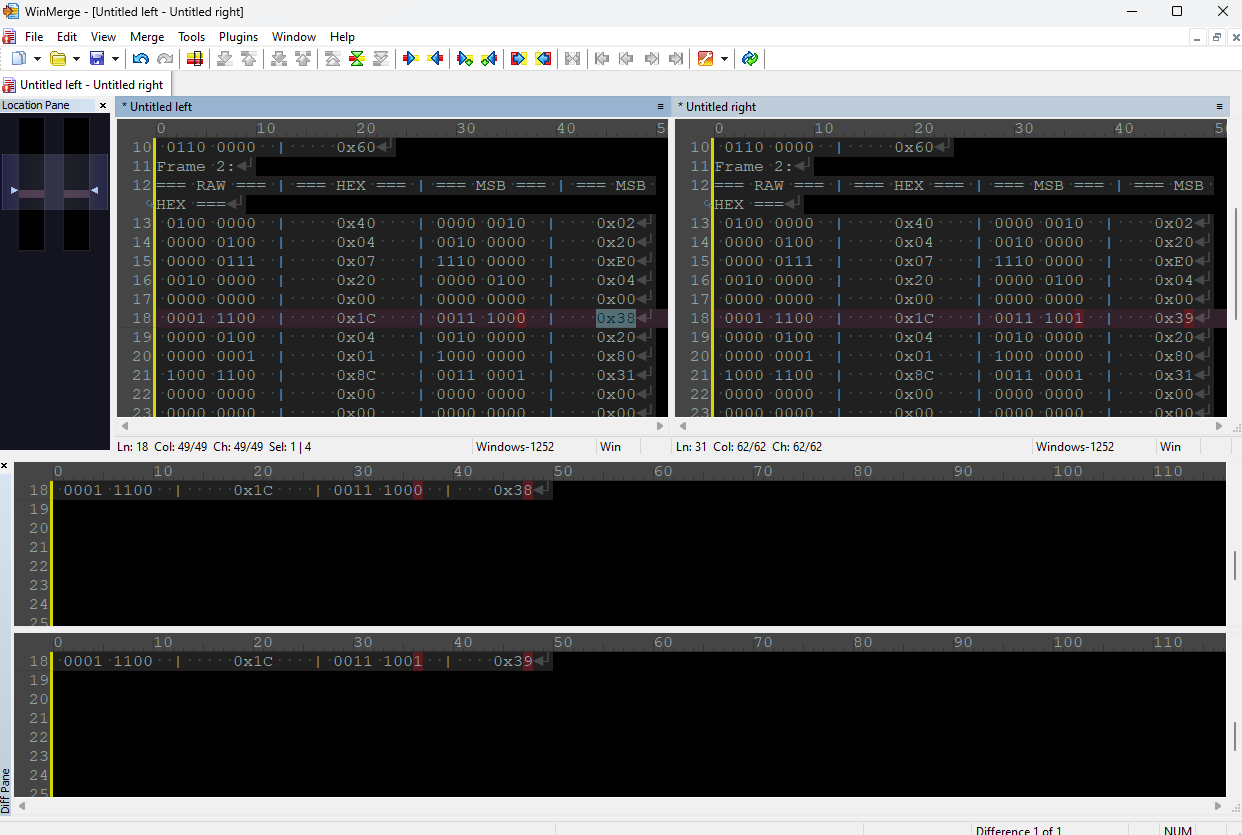Close the Location Pane
This screenshot has height=835, width=1242.
pos(102,105)
